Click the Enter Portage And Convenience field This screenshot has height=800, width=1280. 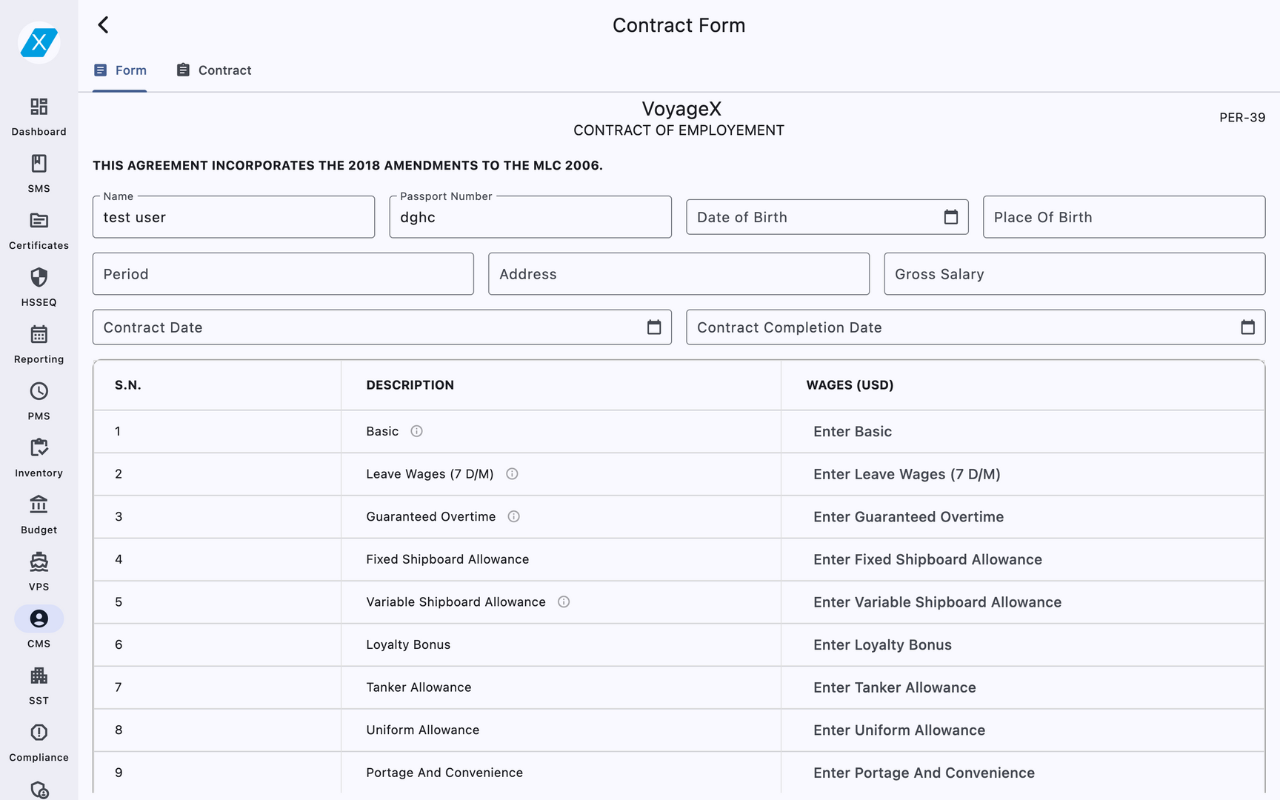pyautogui.click(x=1023, y=773)
